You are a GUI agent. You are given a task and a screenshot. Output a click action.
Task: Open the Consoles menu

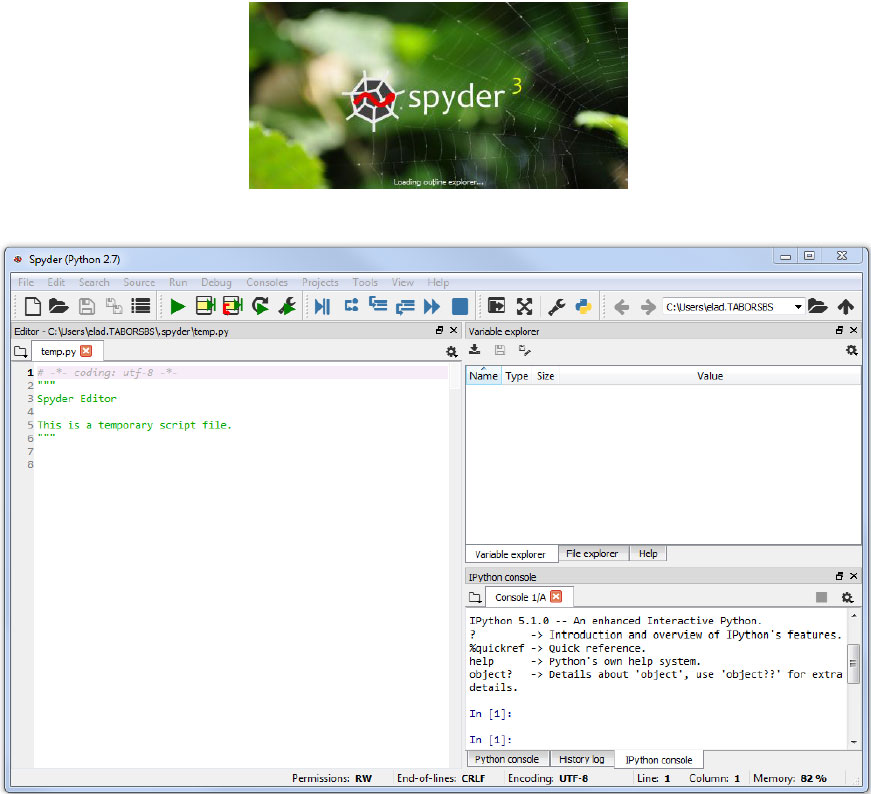click(x=267, y=282)
